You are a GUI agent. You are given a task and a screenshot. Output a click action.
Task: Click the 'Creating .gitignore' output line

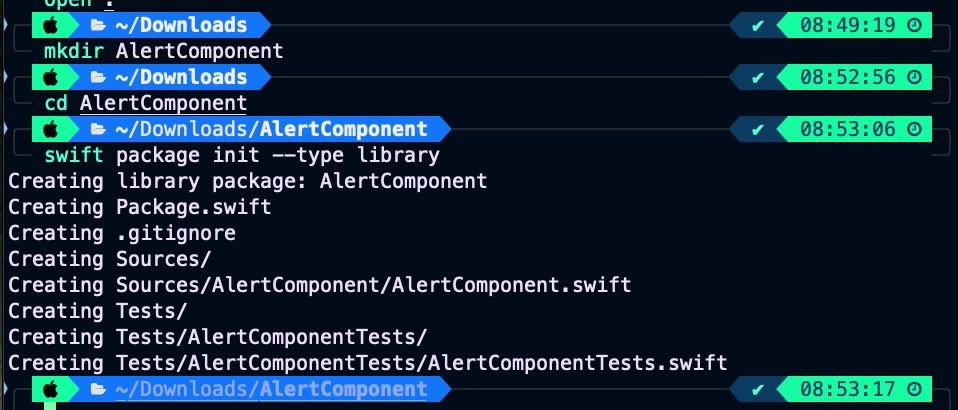[122, 233]
